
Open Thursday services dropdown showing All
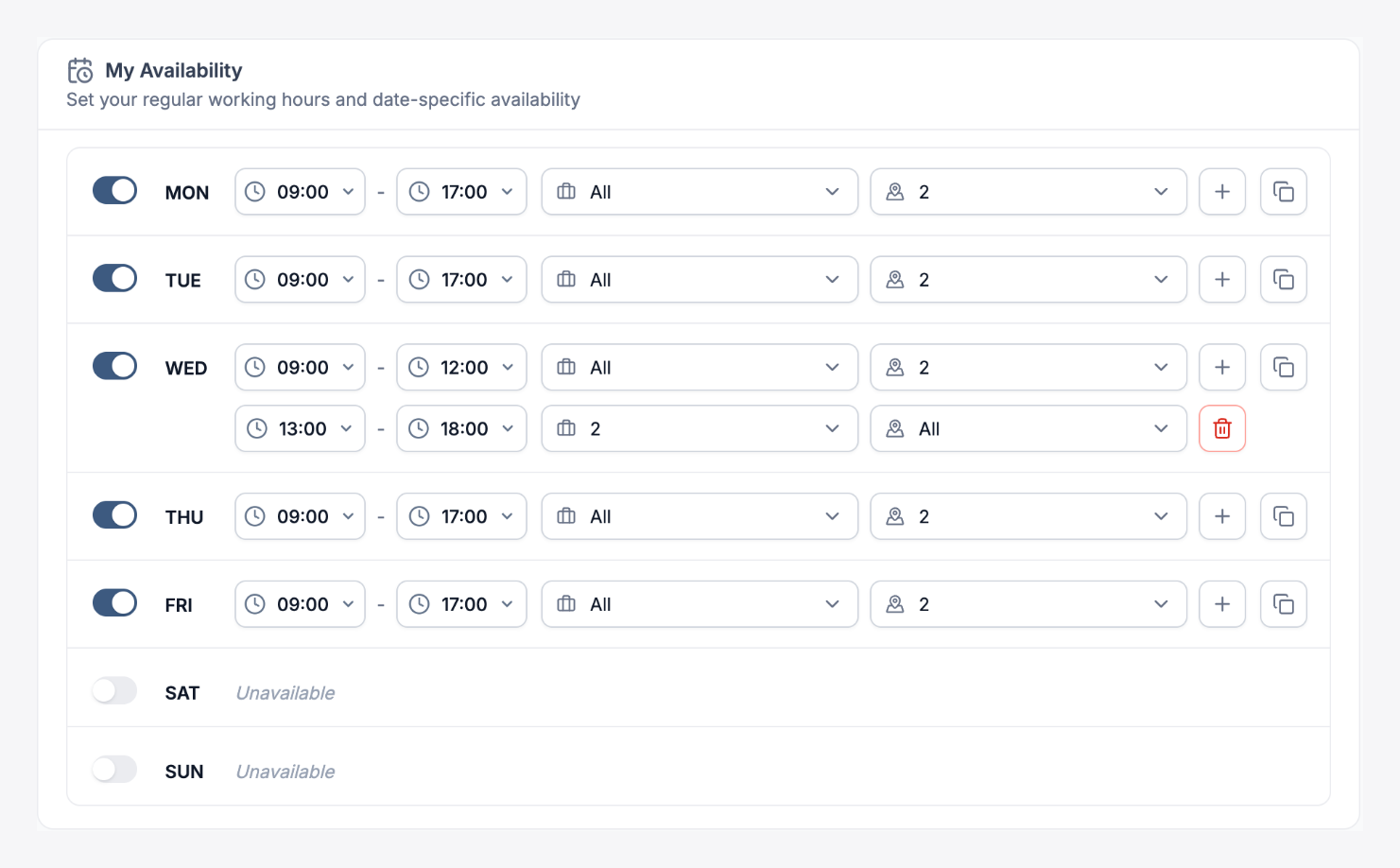(x=700, y=516)
